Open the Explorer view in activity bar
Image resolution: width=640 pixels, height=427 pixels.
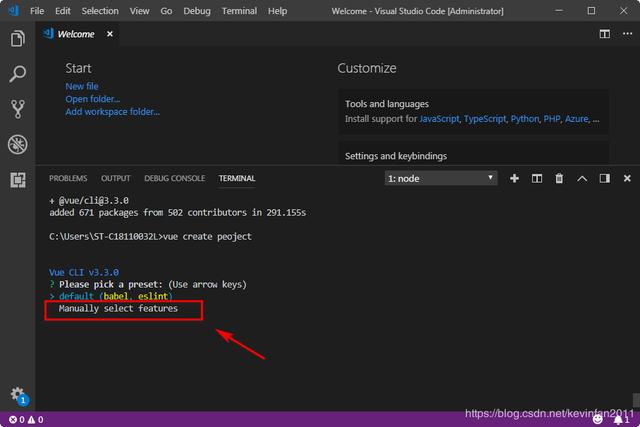click(x=18, y=39)
